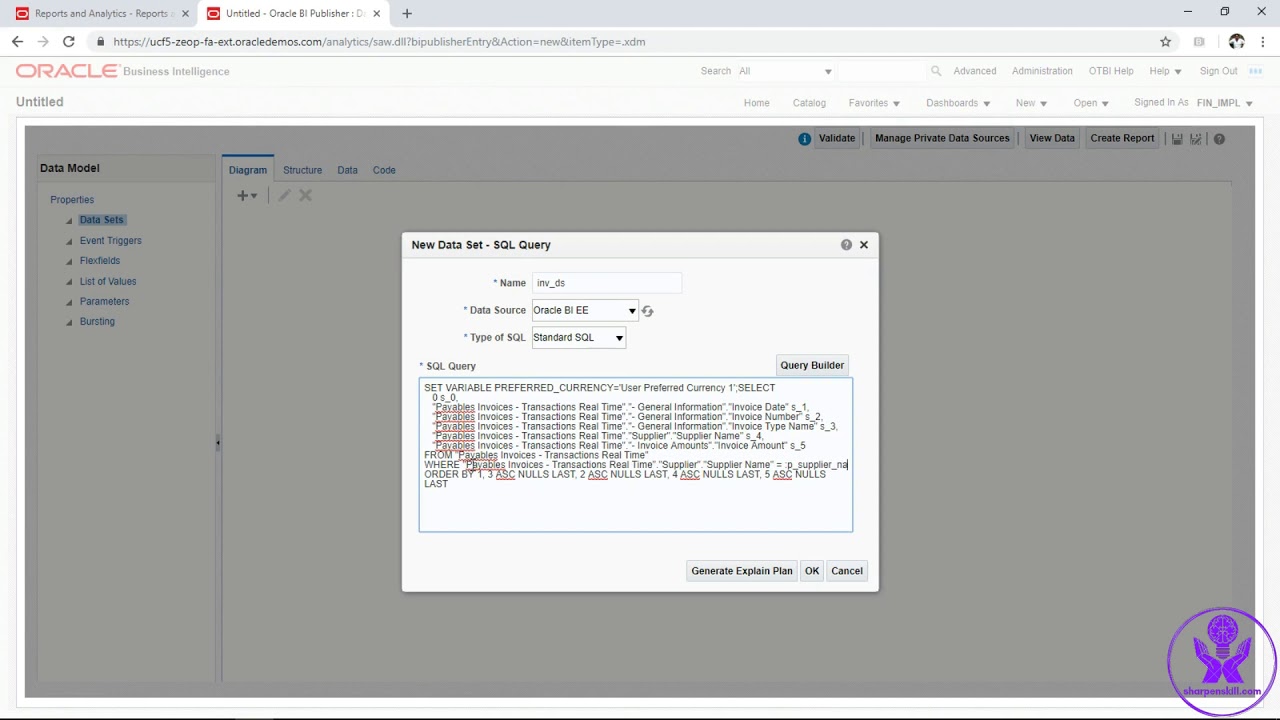The image size is (1280, 720).
Task: Go to Home in navigation
Action: pos(757,103)
